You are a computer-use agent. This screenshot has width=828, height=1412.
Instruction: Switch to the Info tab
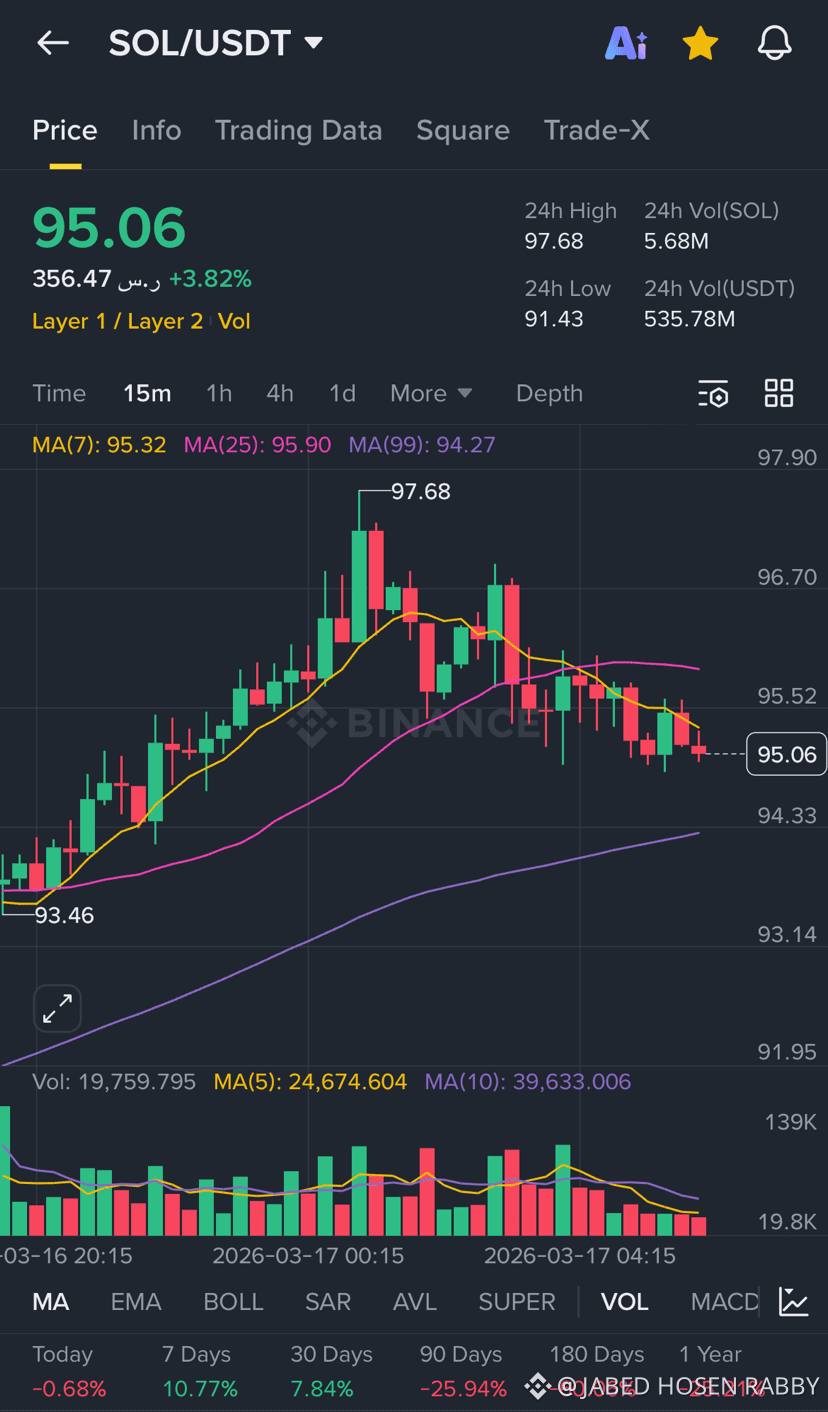click(x=157, y=130)
